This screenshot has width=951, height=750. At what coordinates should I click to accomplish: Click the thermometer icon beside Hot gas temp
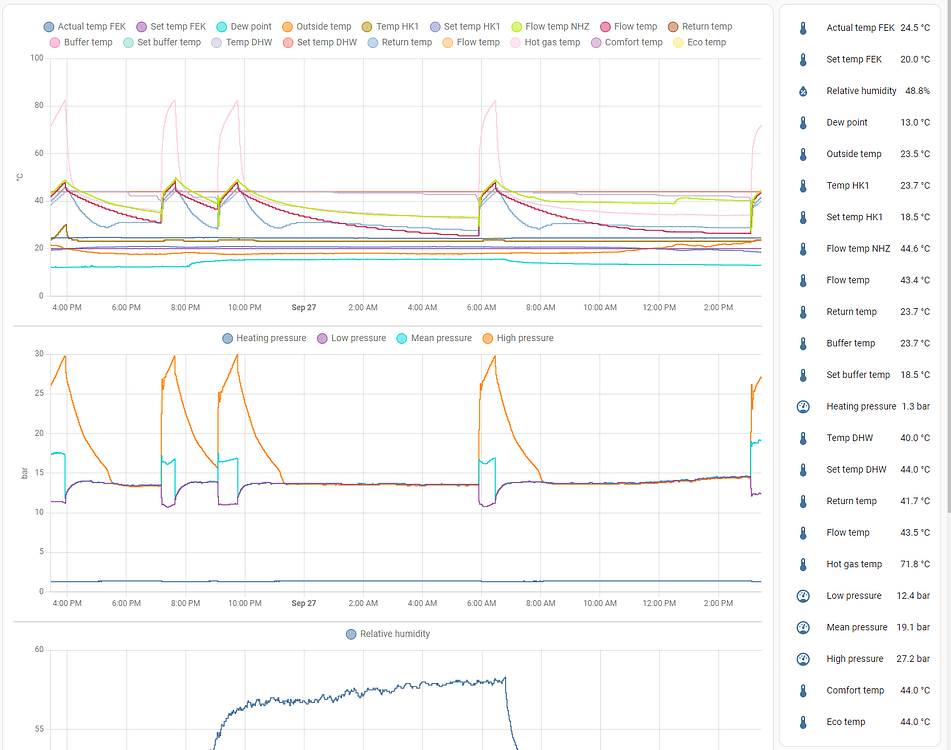(x=802, y=564)
